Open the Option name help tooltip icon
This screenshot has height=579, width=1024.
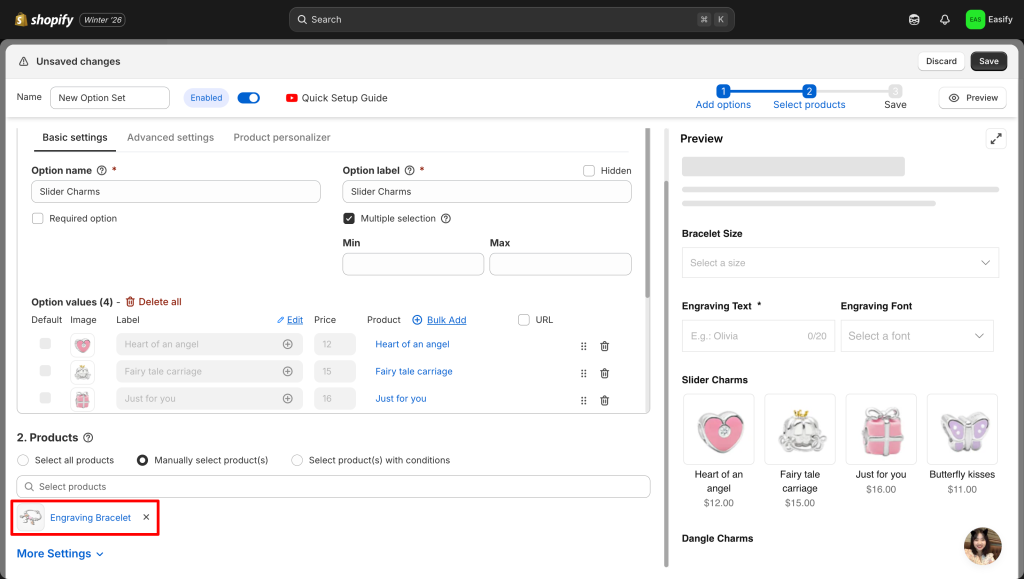[102, 171]
